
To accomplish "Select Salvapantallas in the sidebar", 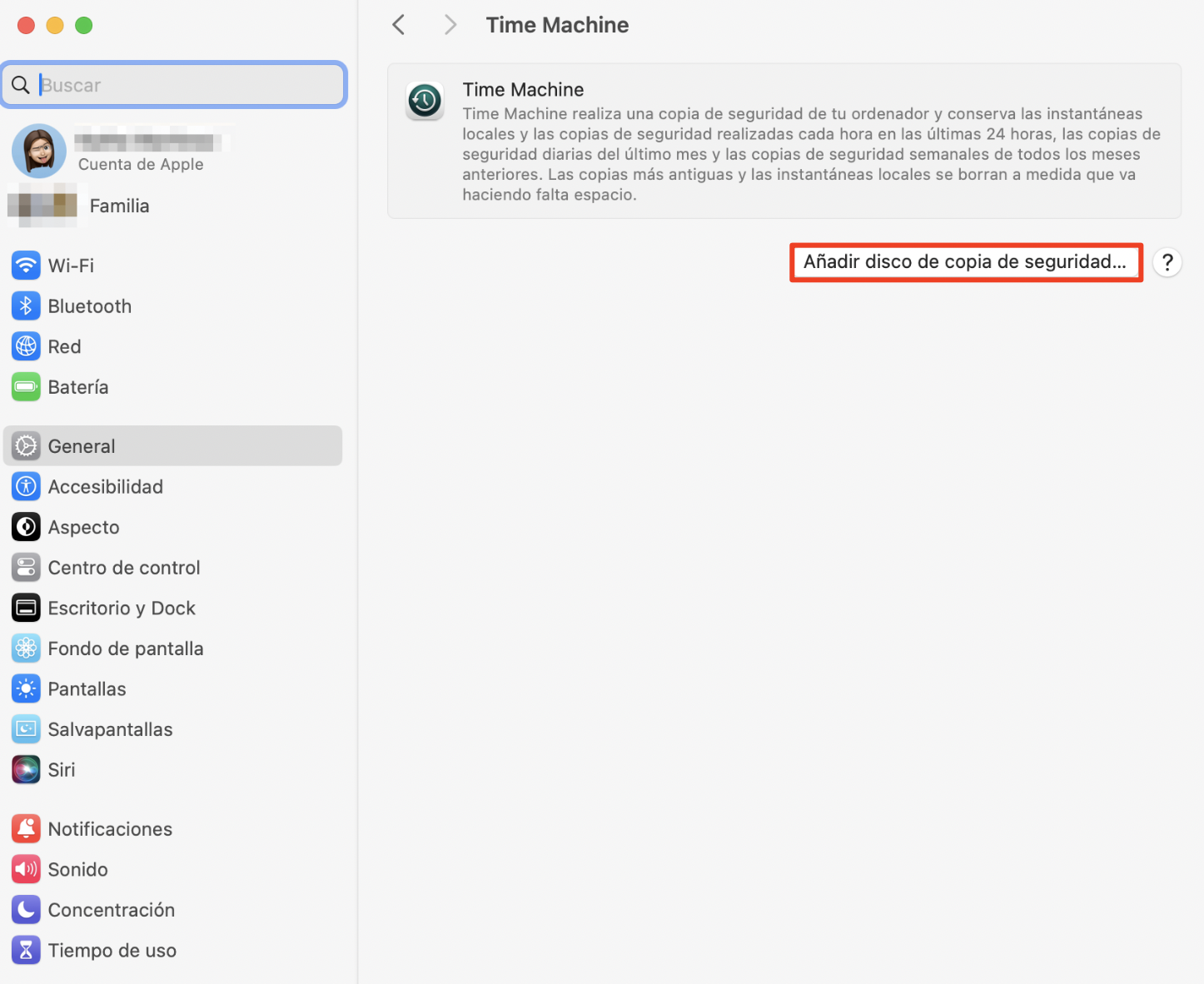I will (x=173, y=729).
